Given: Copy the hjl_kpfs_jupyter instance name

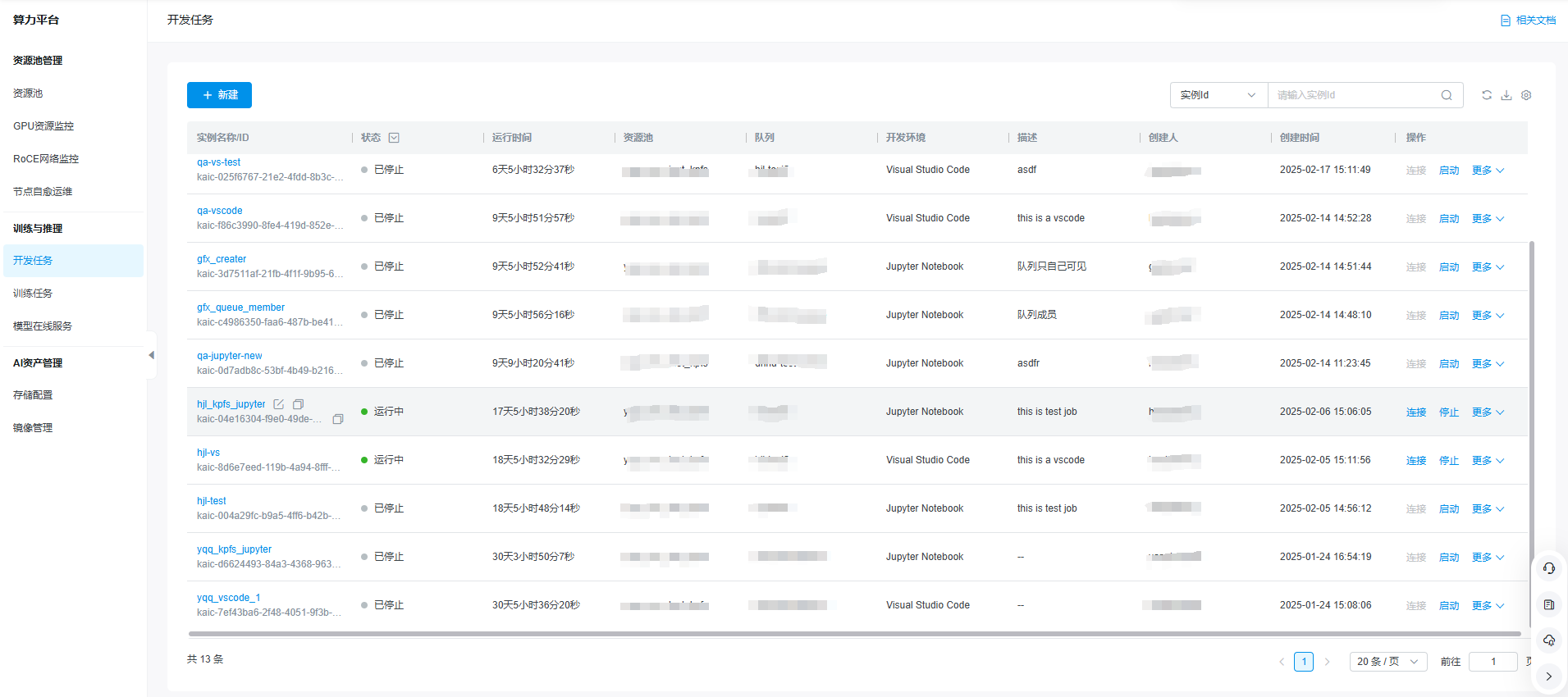Looking at the screenshot, I should (299, 404).
